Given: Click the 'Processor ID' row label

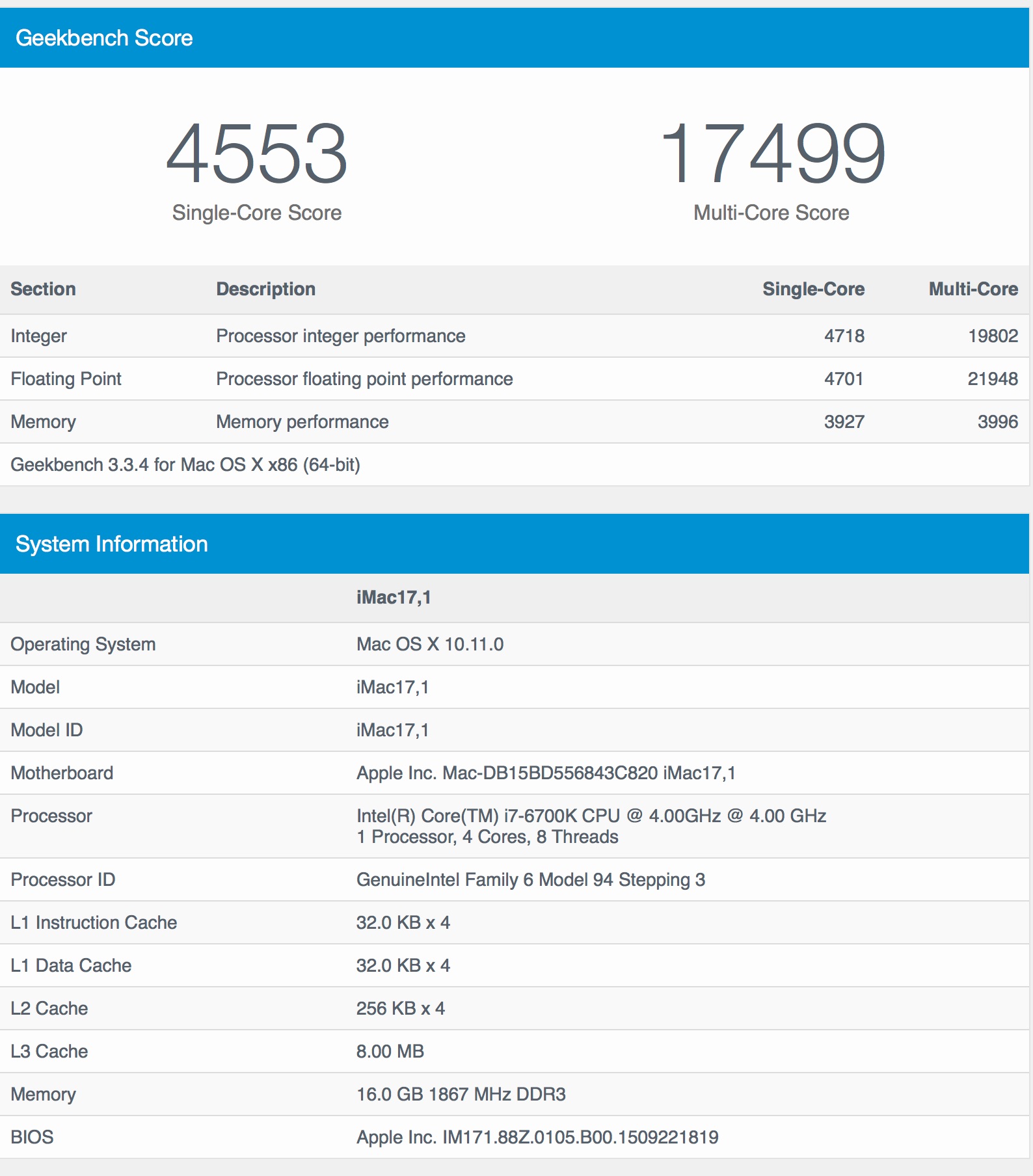Looking at the screenshot, I should (x=63, y=879).
